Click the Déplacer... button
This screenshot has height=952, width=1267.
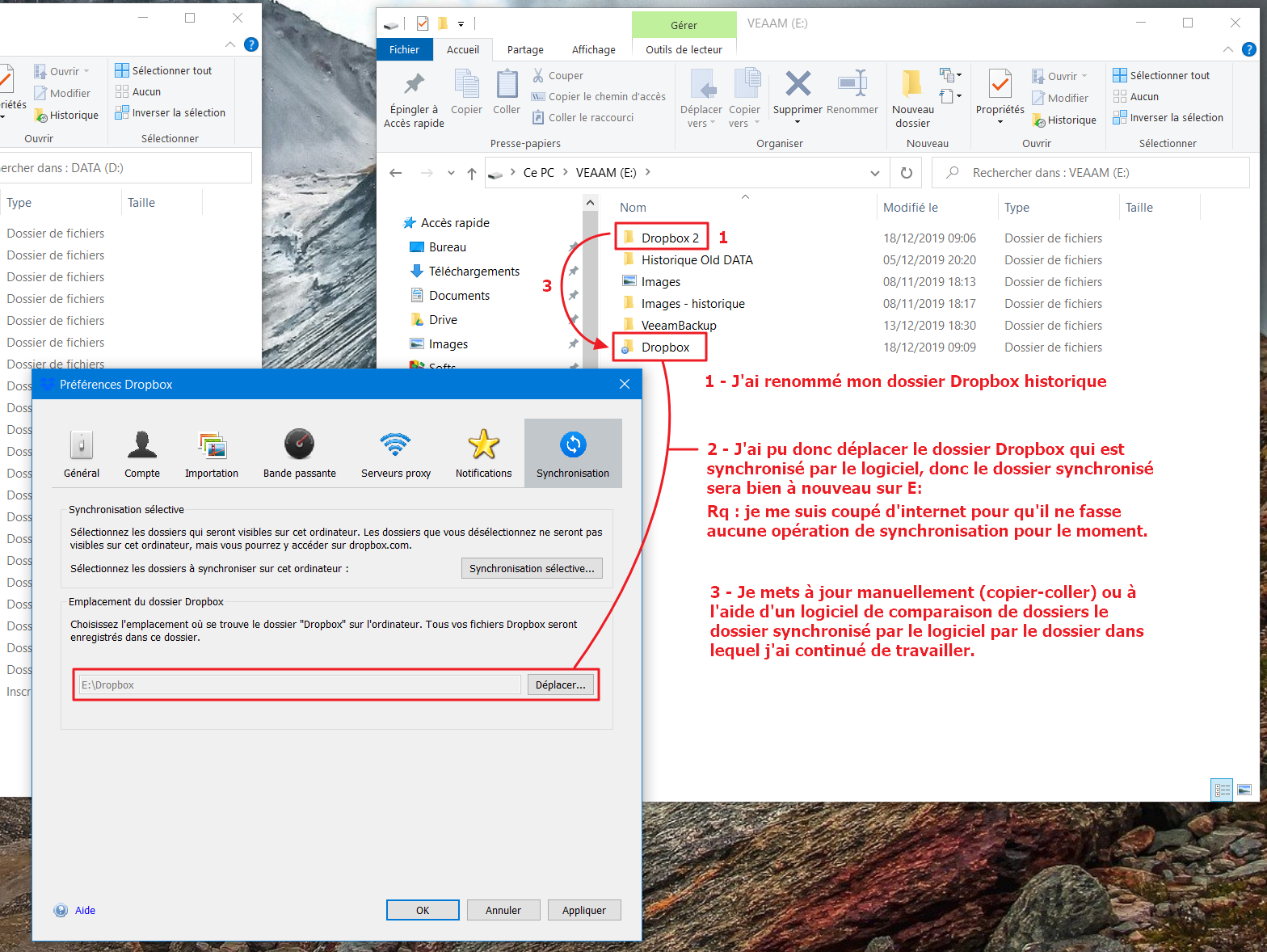coord(561,685)
